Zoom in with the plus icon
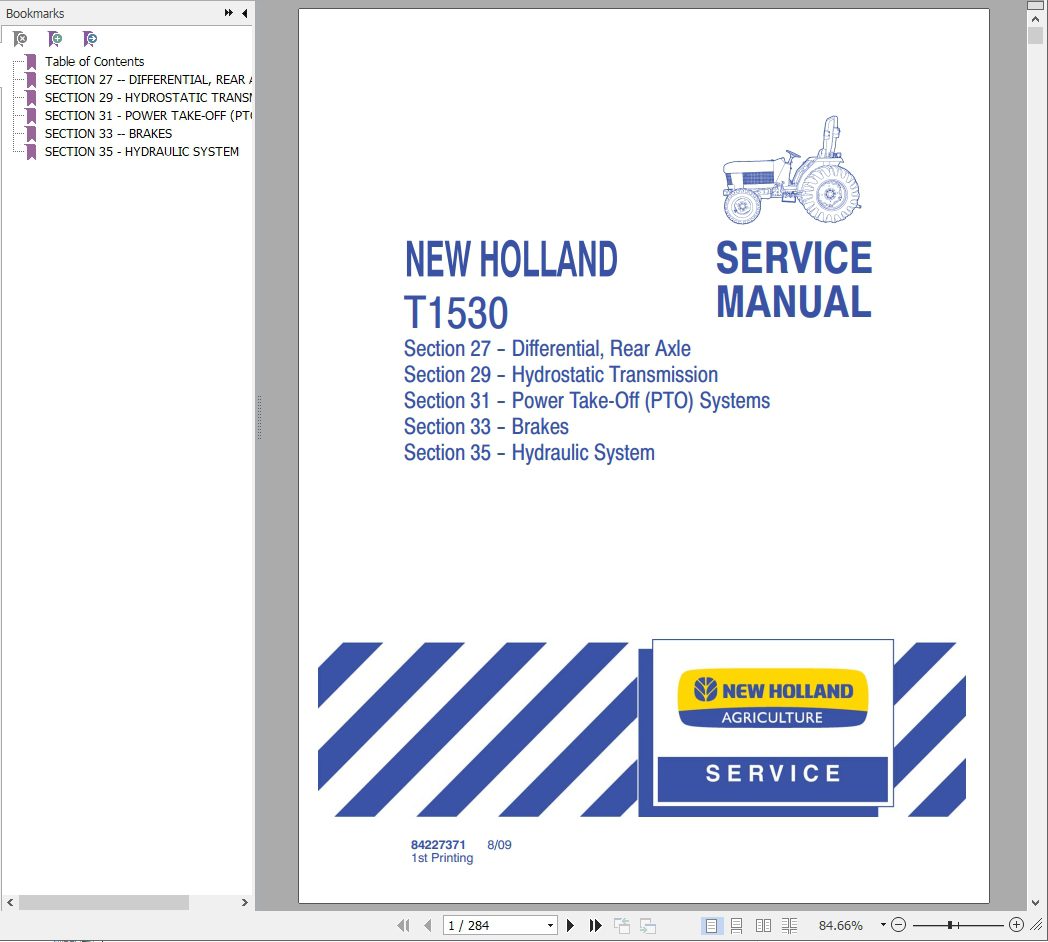This screenshot has width=1048, height=942. click(1015, 925)
